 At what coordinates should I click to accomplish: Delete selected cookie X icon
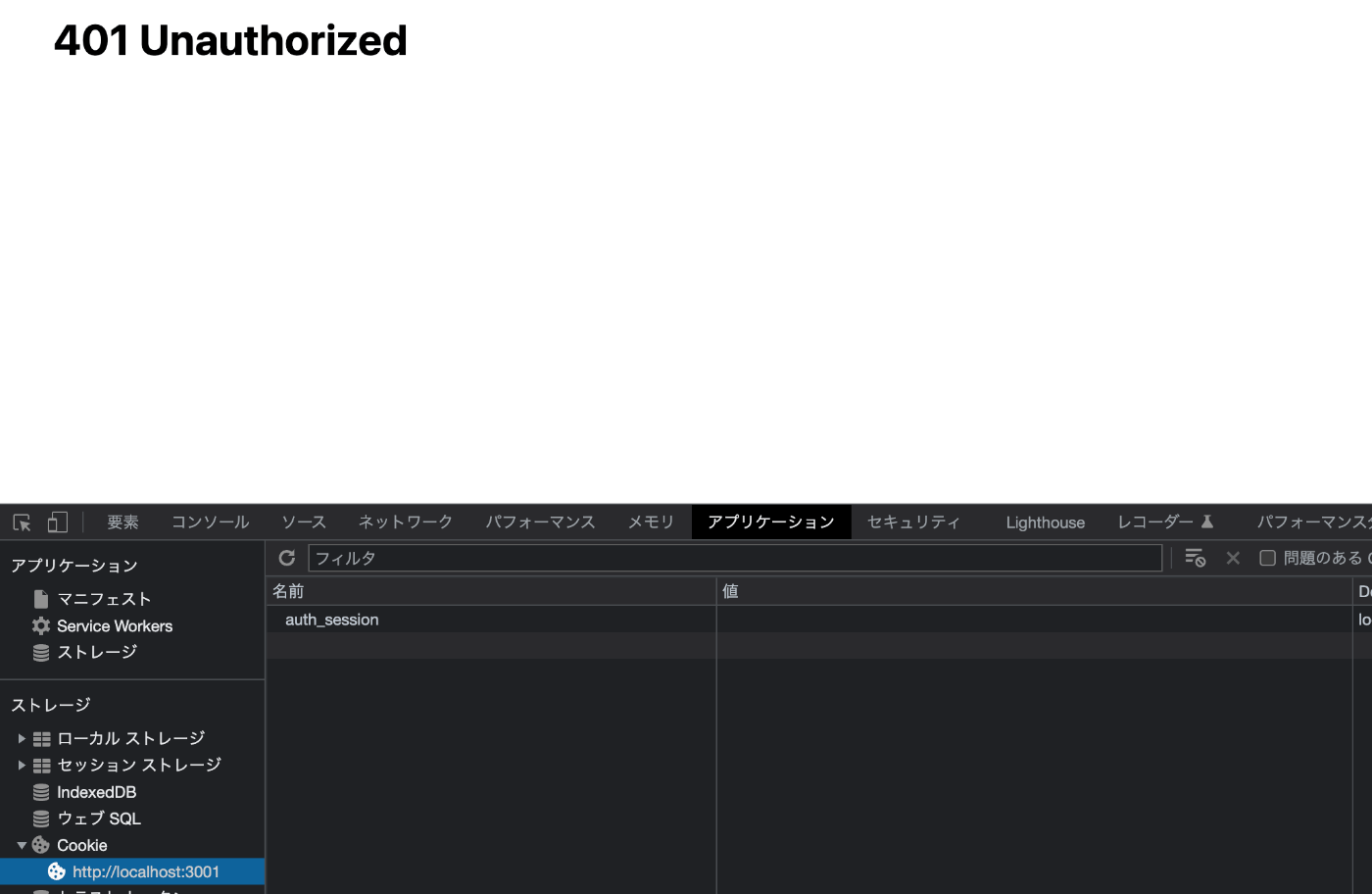[1233, 558]
